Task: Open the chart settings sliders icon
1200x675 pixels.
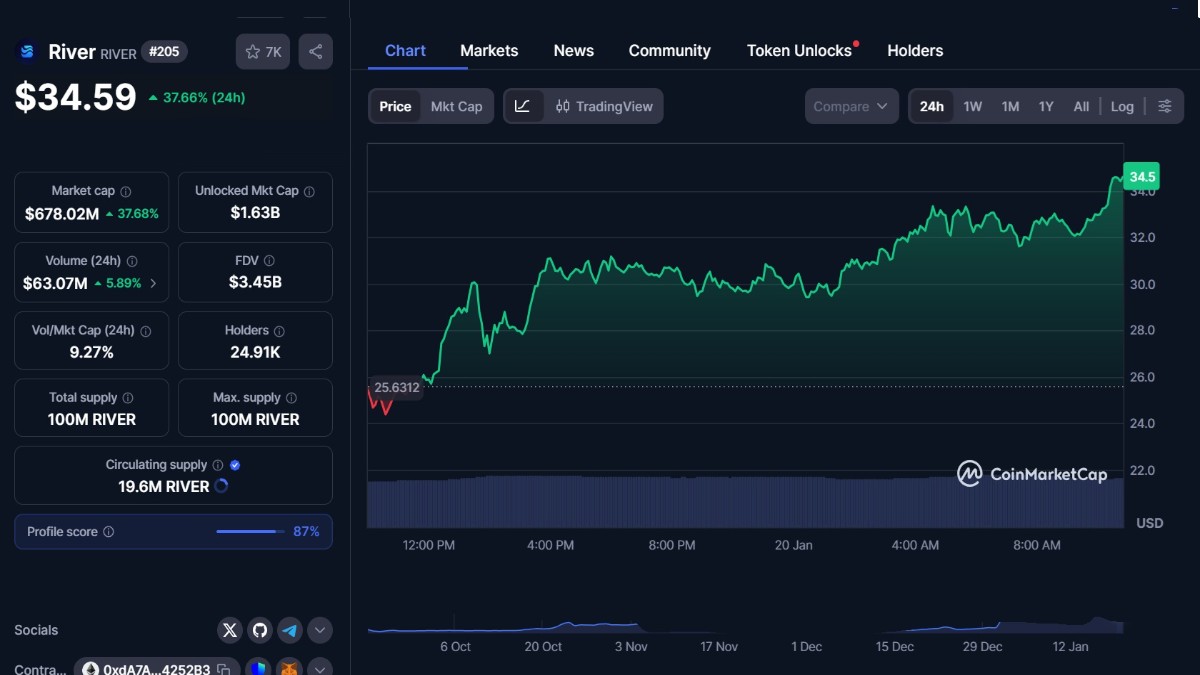Action: tap(1164, 106)
